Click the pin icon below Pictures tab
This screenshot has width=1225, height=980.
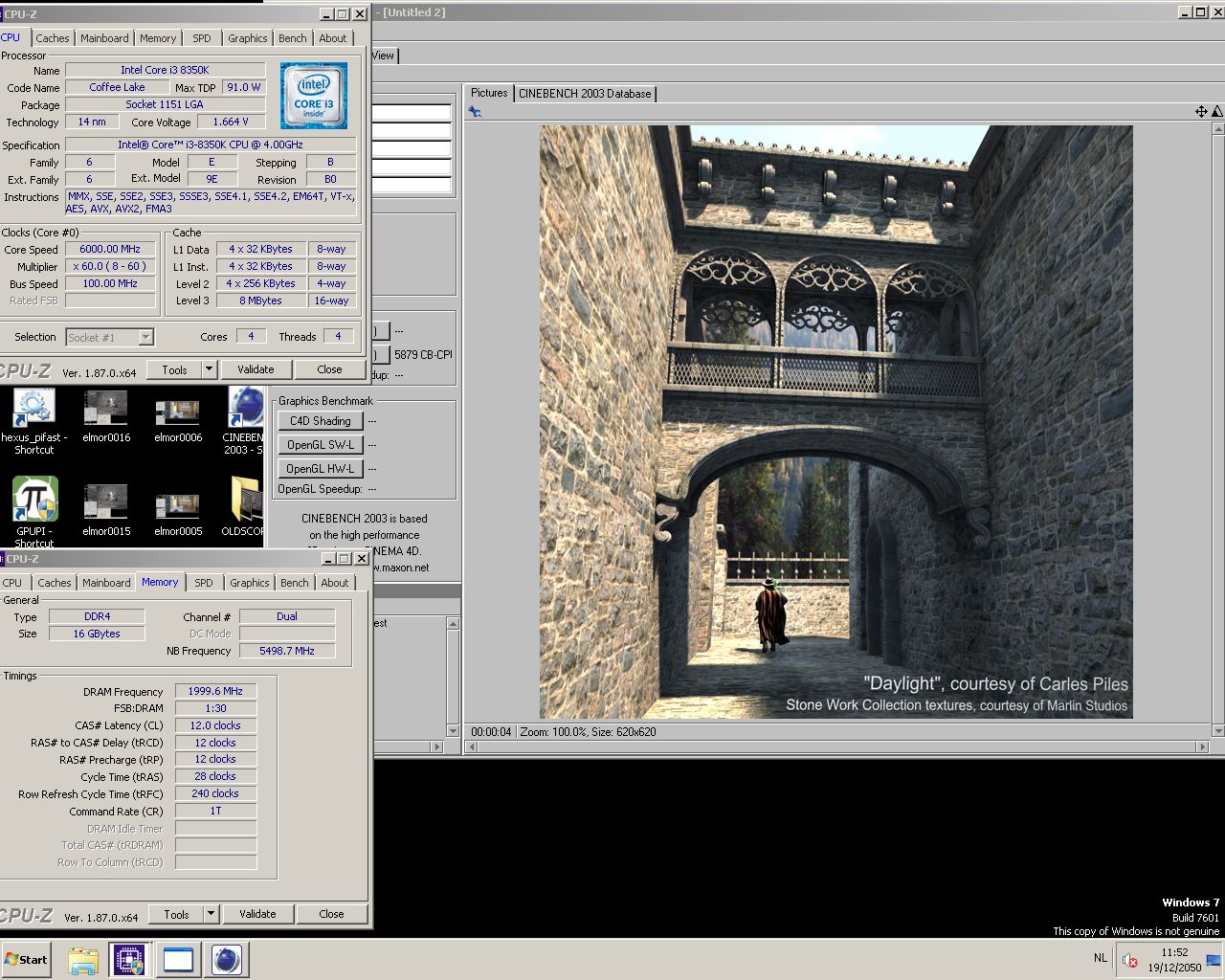tap(475, 112)
